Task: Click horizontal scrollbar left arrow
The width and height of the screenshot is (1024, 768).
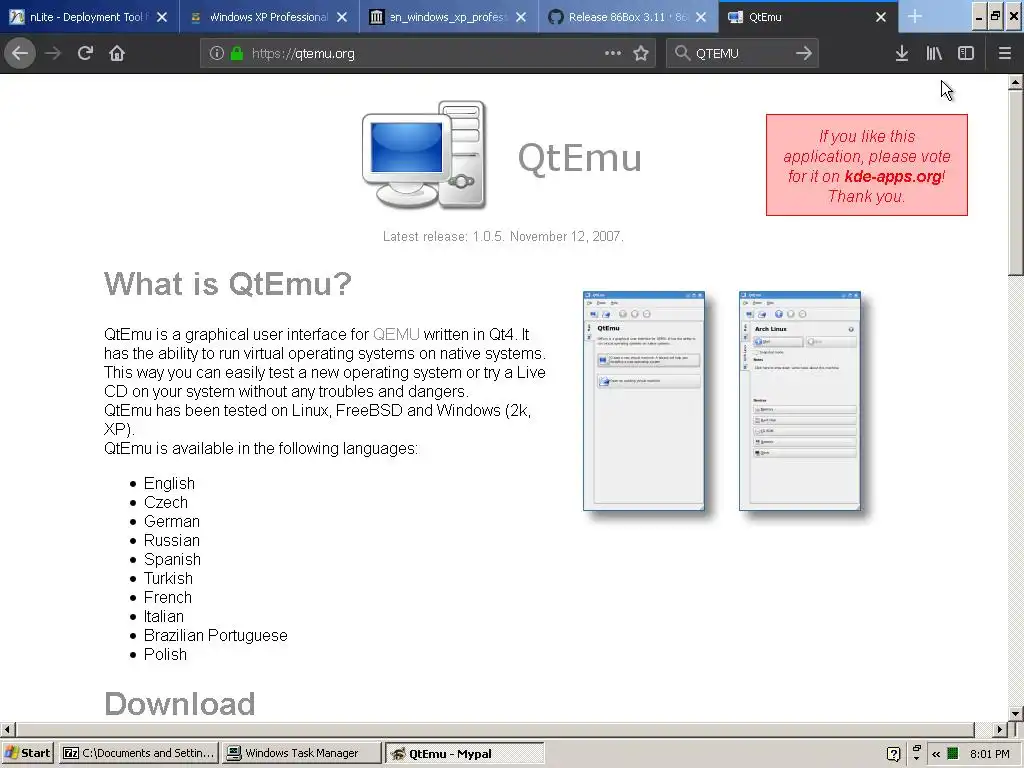Action: point(7,729)
